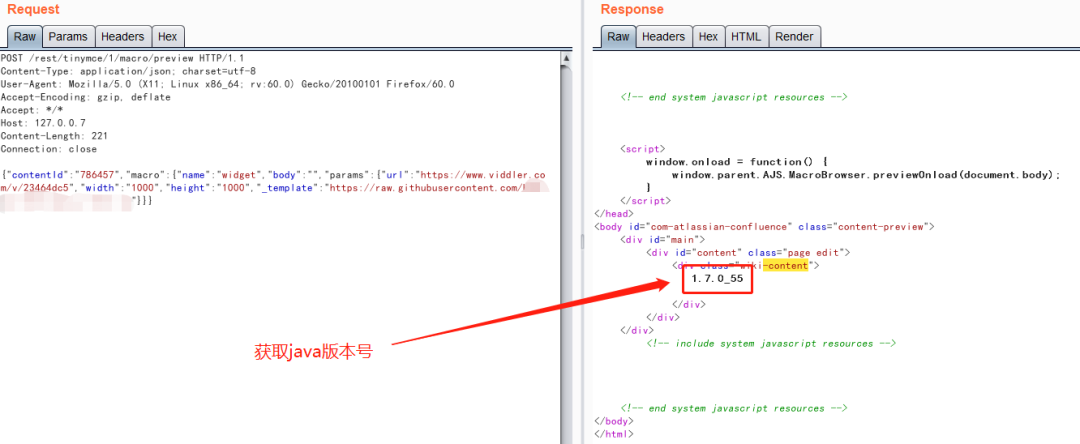
Task: Click the closing </head> tag line
Action: pos(613,213)
